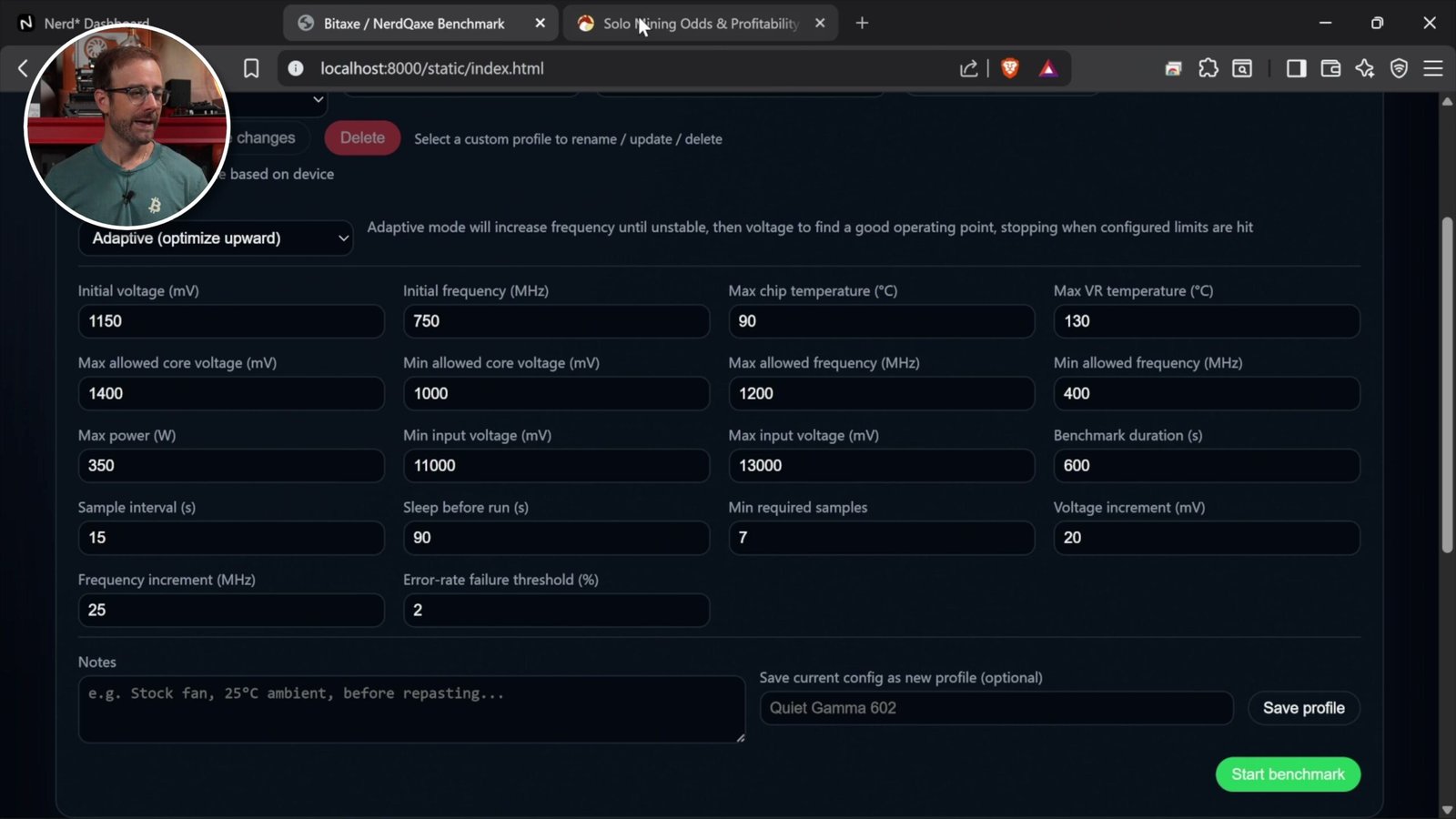Open the Adaptive (optimize upward) mode dropdown
The image size is (1456, 819).
(x=216, y=238)
